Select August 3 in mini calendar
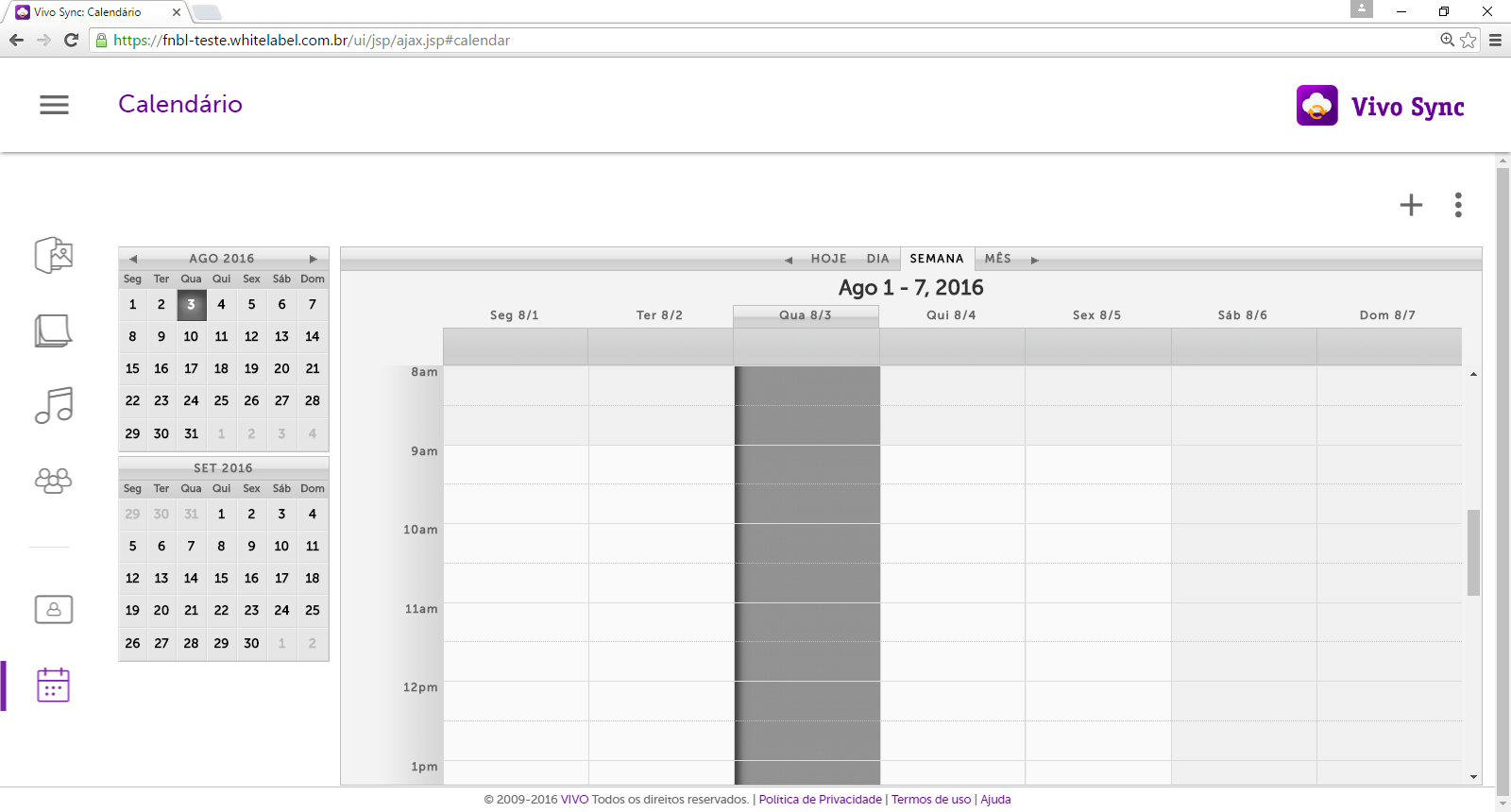 click(x=191, y=305)
